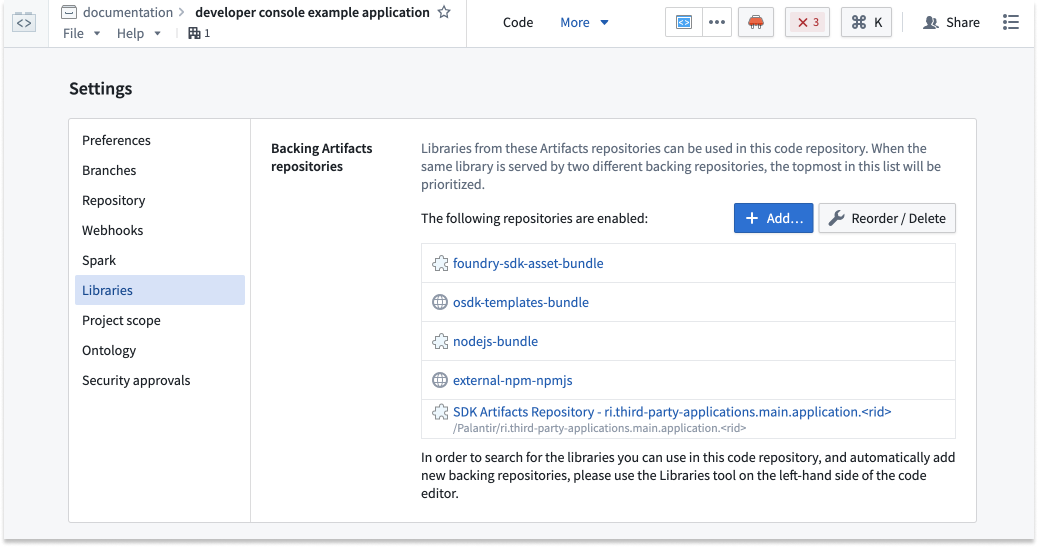The height and width of the screenshot is (547, 1038).
Task: Expand the Help menu dropdown arrow
Action: coord(157,33)
